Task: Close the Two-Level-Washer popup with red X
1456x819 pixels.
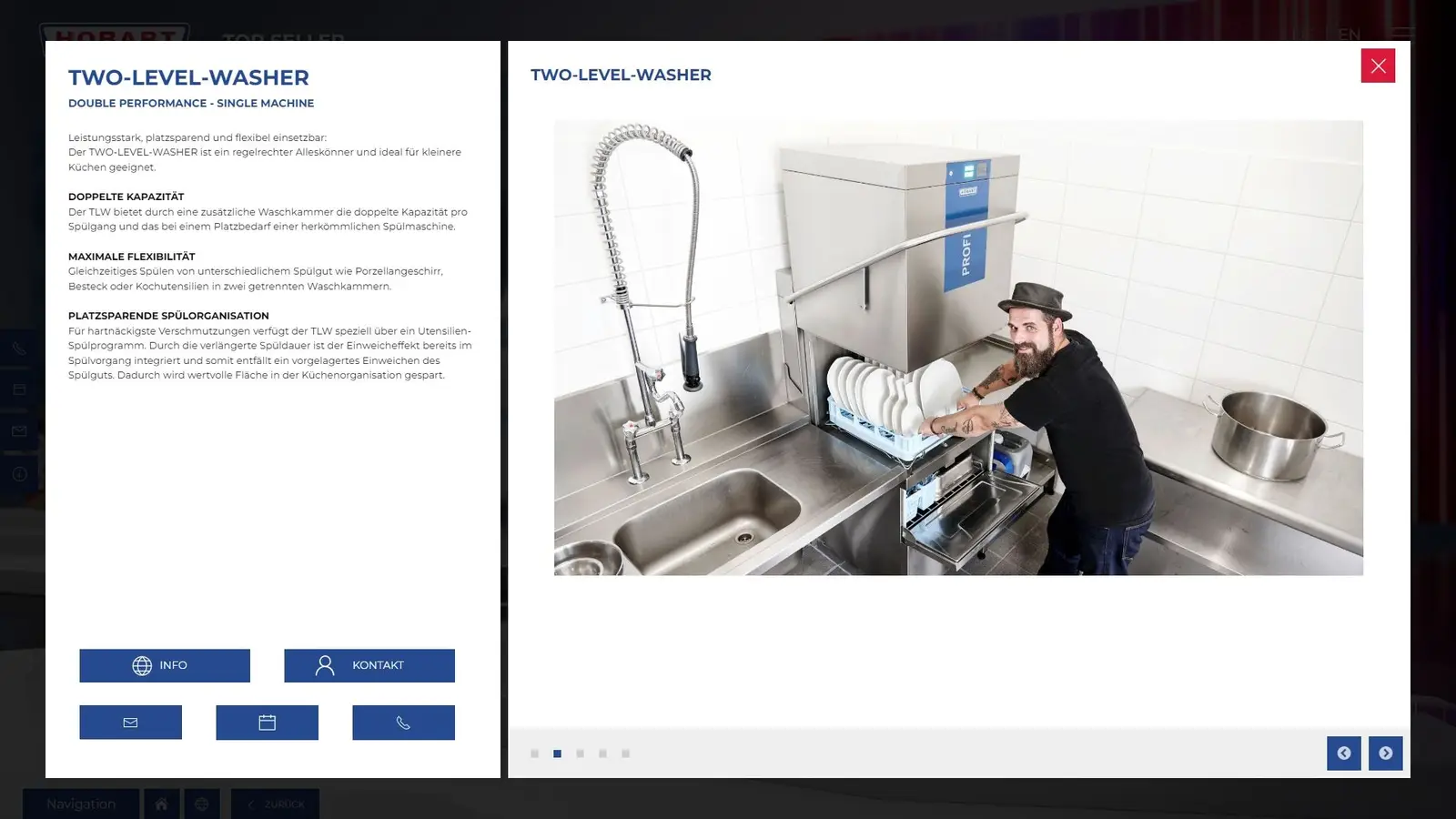Action: 1378,66
